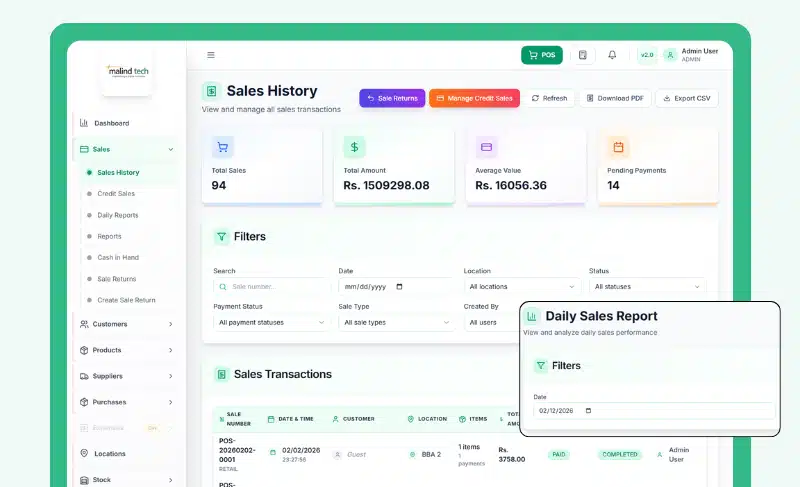Click the COMPLETED status badge
This screenshot has height=487, width=800.
click(x=620, y=454)
